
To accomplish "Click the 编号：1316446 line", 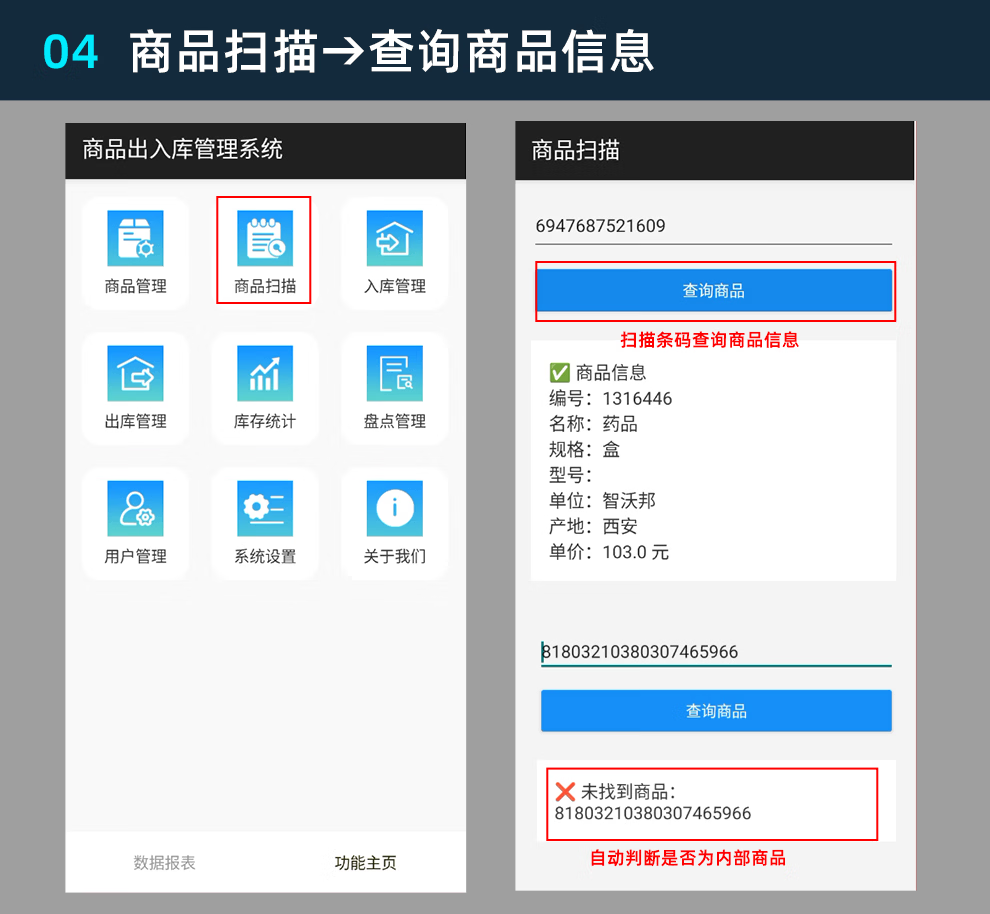I will pos(611,398).
